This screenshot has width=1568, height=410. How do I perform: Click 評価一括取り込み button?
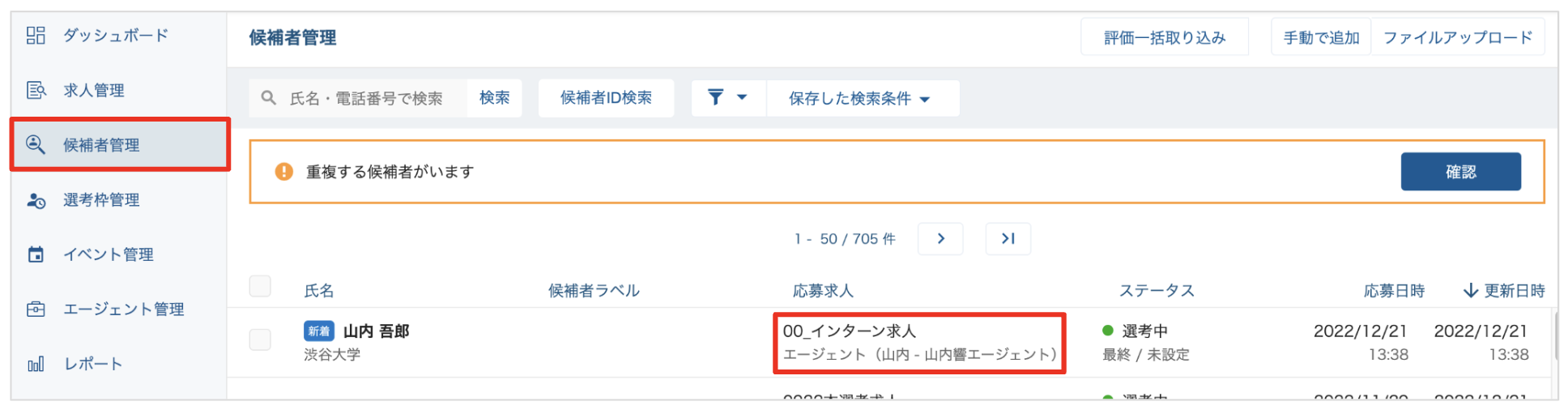pos(1164,37)
